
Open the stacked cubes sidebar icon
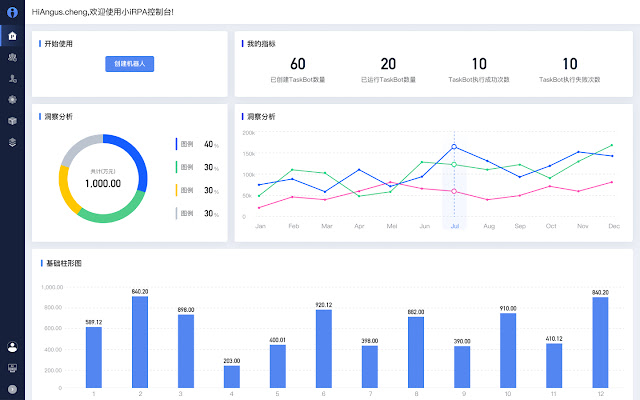[x=12, y=57]
